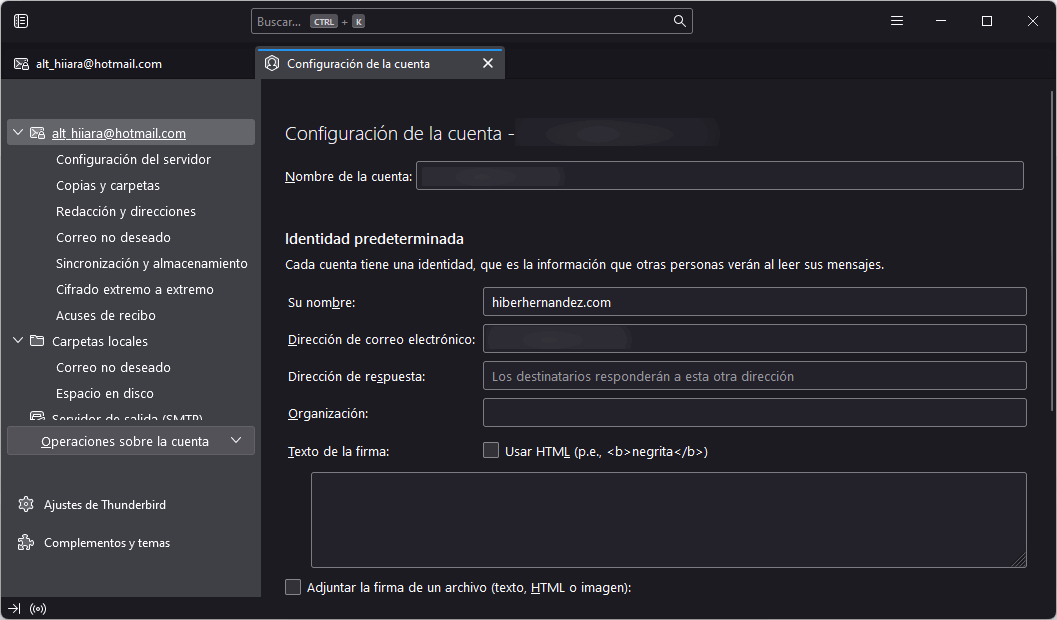Image resolution: width=1057 pixels, height=620 pixels.
Task: Collapse the alt_hiiara@hotmail.com account tree
Action: tap(17, 133)
